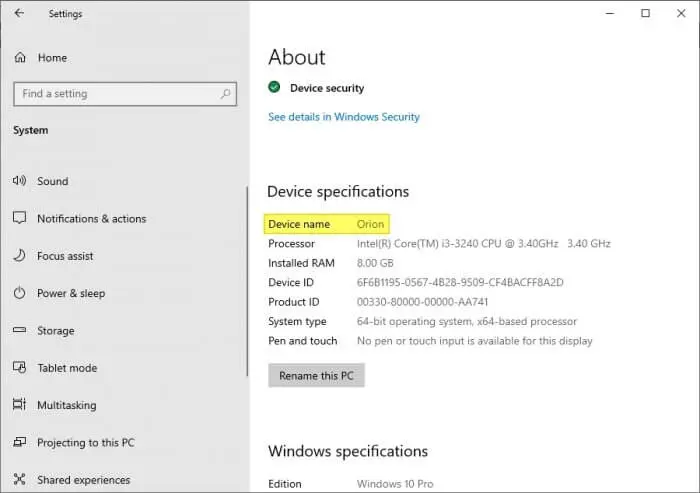Open Power & sleep settings
This screenshot has height=493, width=700.
[71, 293]
